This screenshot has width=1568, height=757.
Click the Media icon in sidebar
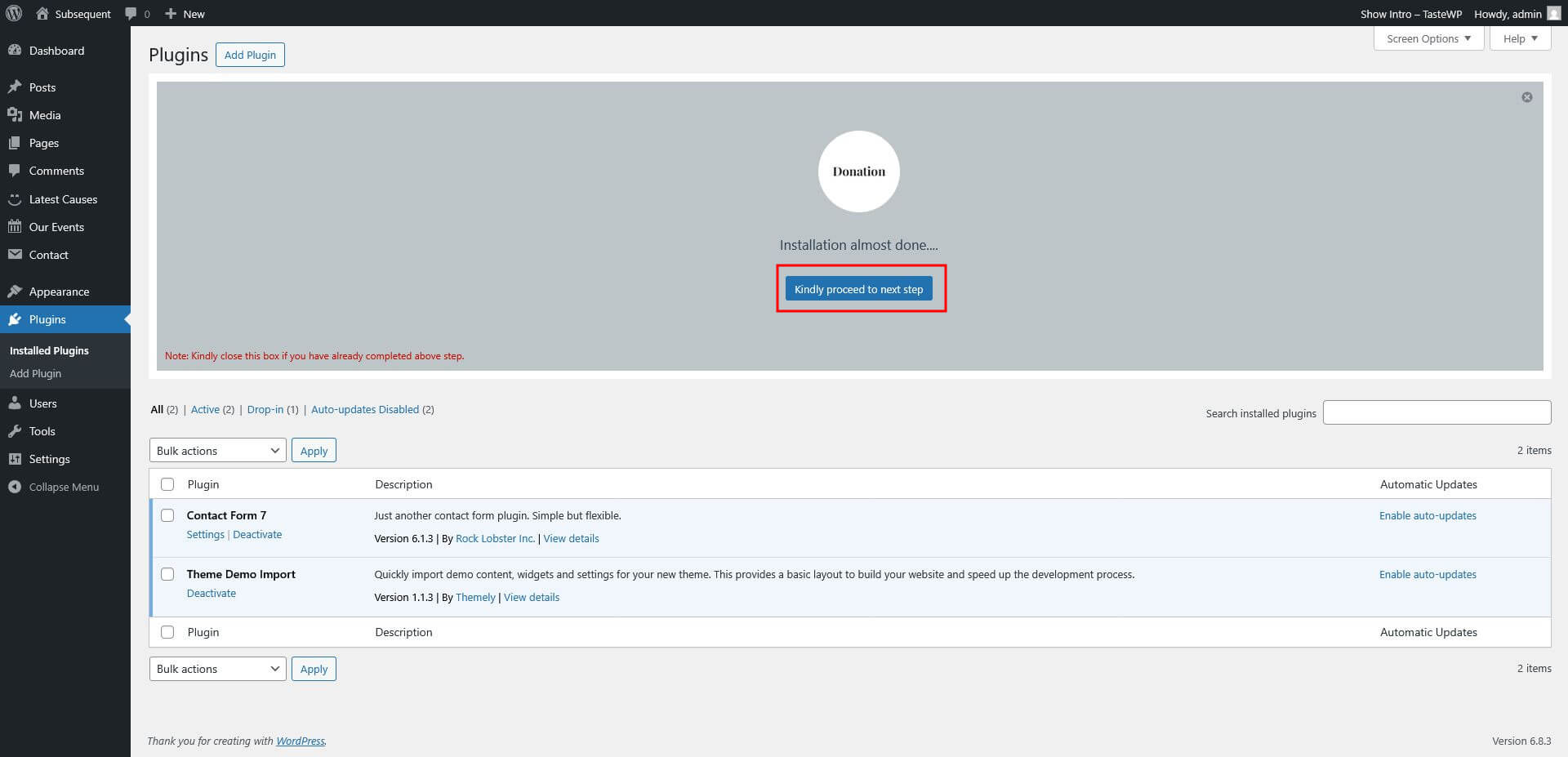tap(15, 115)
